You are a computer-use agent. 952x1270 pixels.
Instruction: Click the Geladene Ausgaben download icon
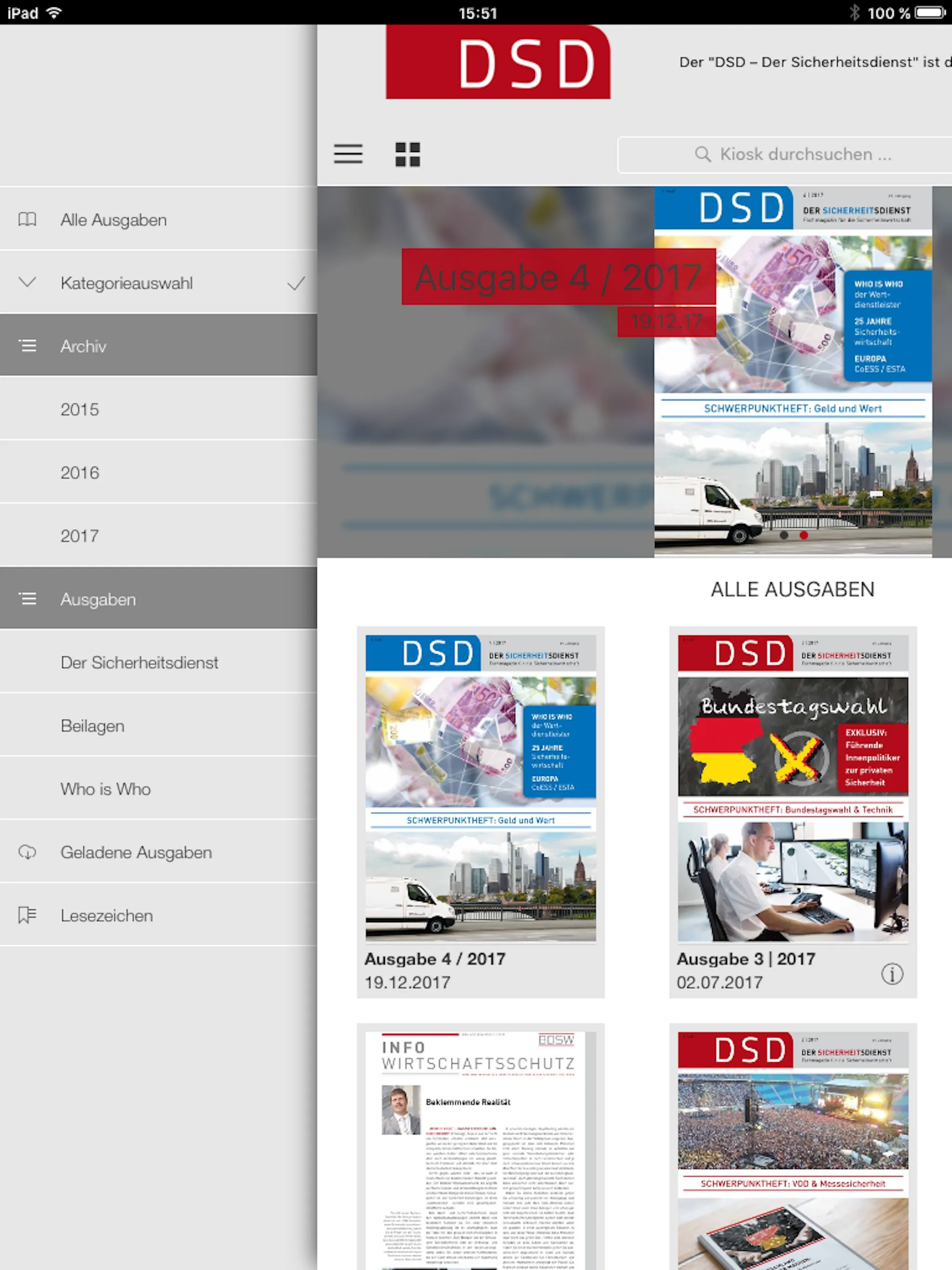click(x=27, y=851)
